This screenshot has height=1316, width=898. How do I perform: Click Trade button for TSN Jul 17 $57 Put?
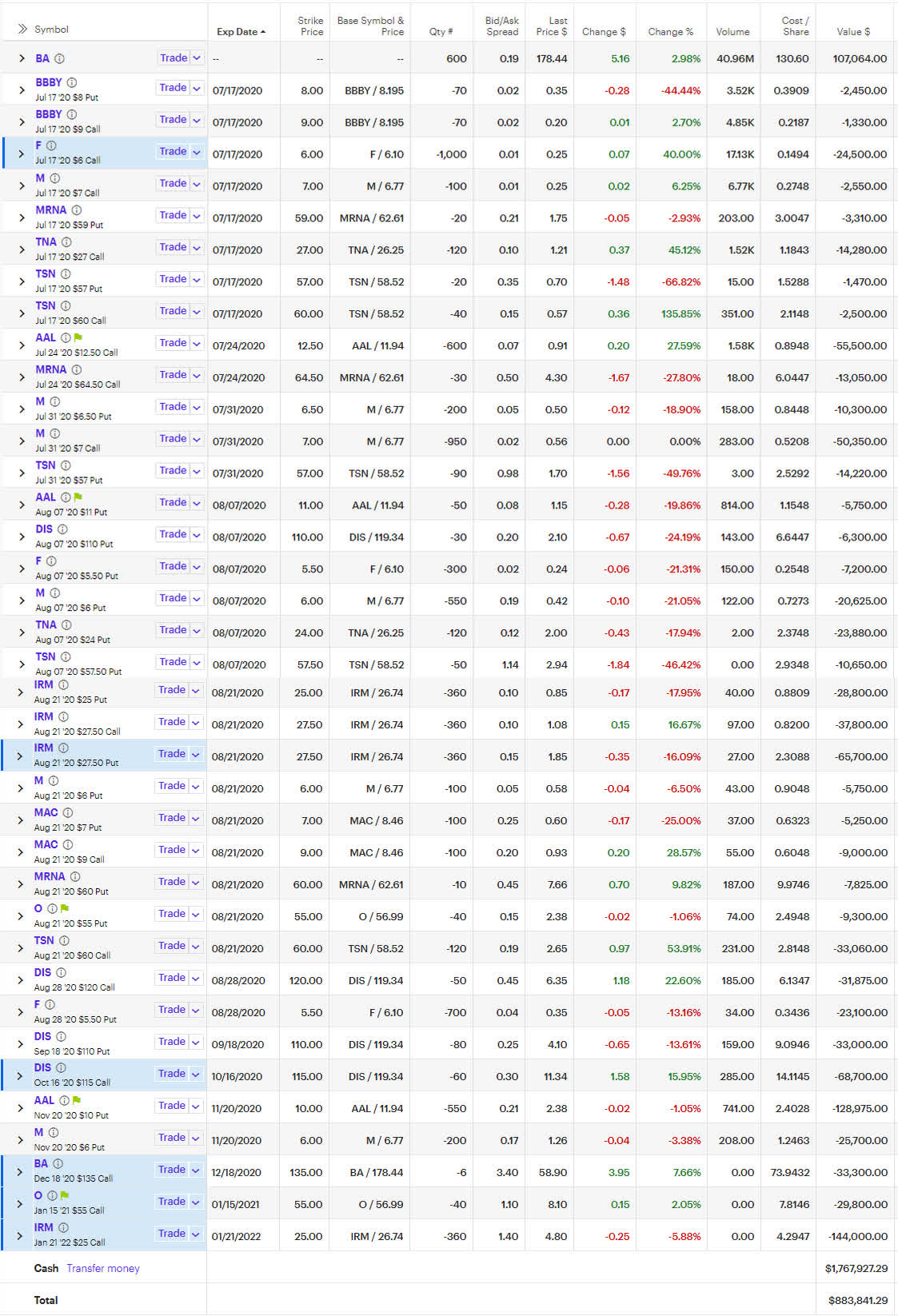point(173,278)
